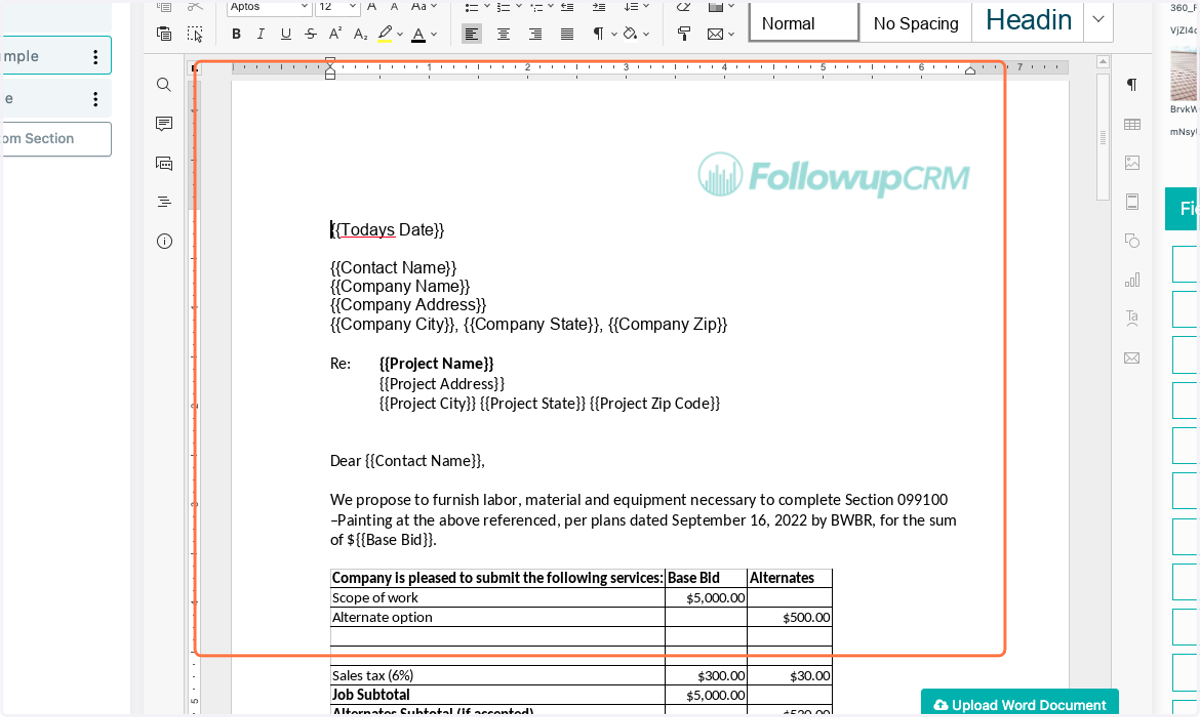Align text right
The image size is (1200, 717).
point(536,34)
